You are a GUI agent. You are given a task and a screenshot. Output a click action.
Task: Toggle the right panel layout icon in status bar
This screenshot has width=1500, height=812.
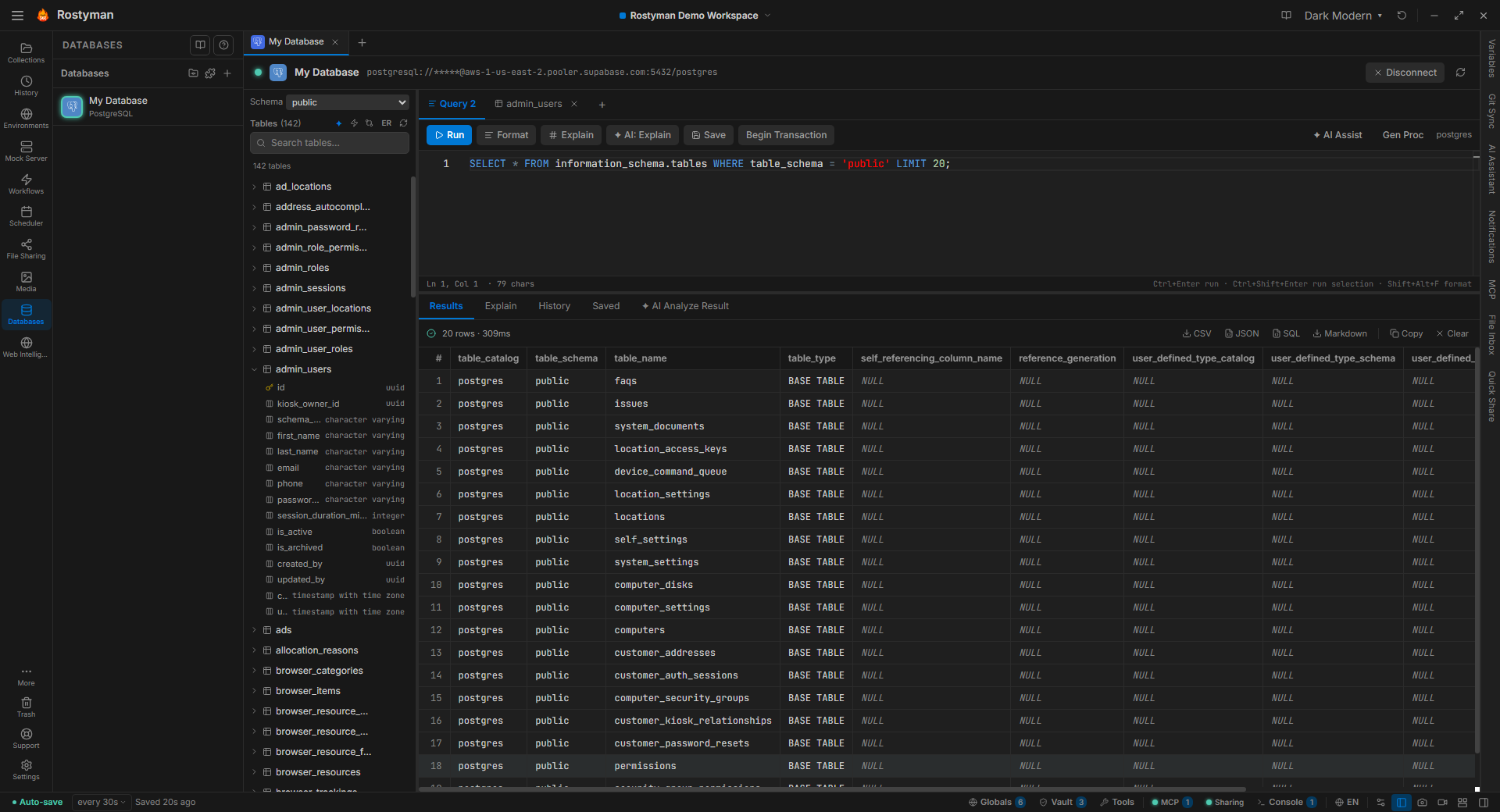click(x=1483, y=803)
